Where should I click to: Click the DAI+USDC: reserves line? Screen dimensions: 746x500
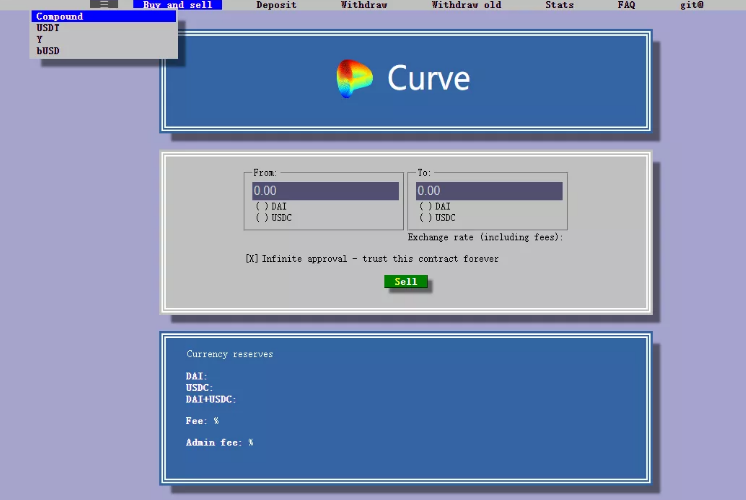click(x=211, y=399)
